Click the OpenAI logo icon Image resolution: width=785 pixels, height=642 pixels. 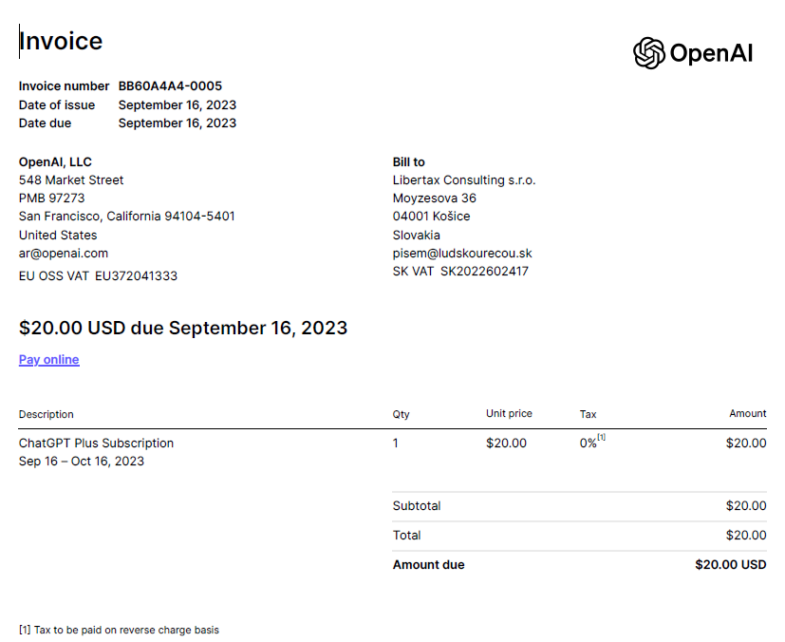649,53
